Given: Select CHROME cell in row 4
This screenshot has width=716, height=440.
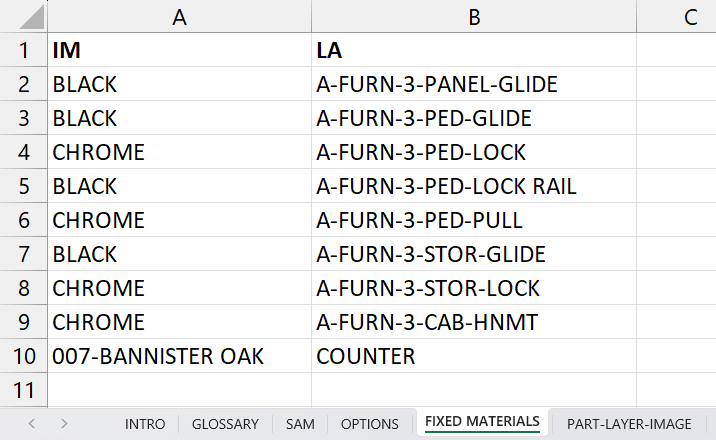Looking at the screenshot, I should [179, 152].
